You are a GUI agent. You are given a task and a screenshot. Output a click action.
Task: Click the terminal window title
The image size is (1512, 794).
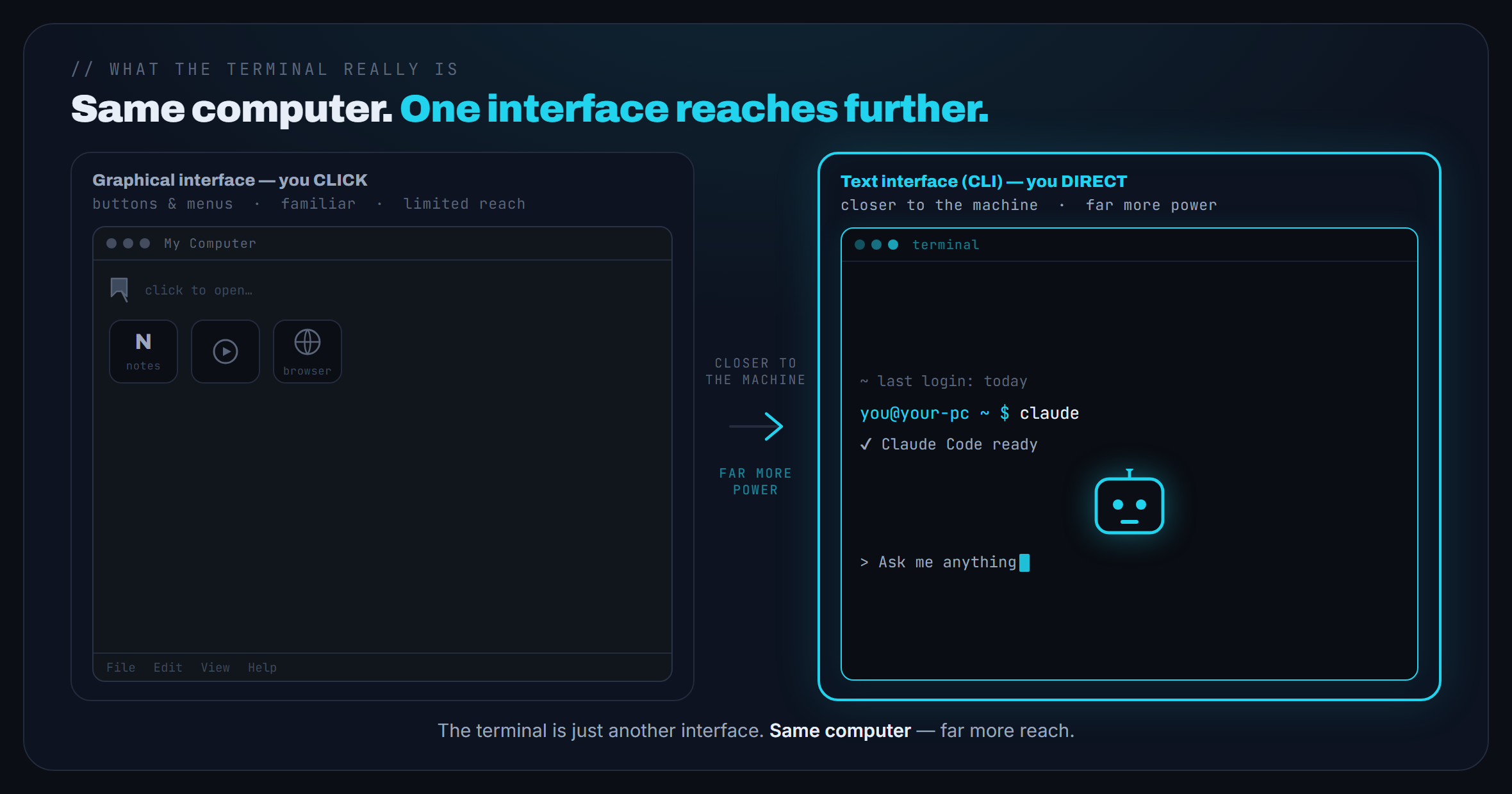(x=946, y=245)
